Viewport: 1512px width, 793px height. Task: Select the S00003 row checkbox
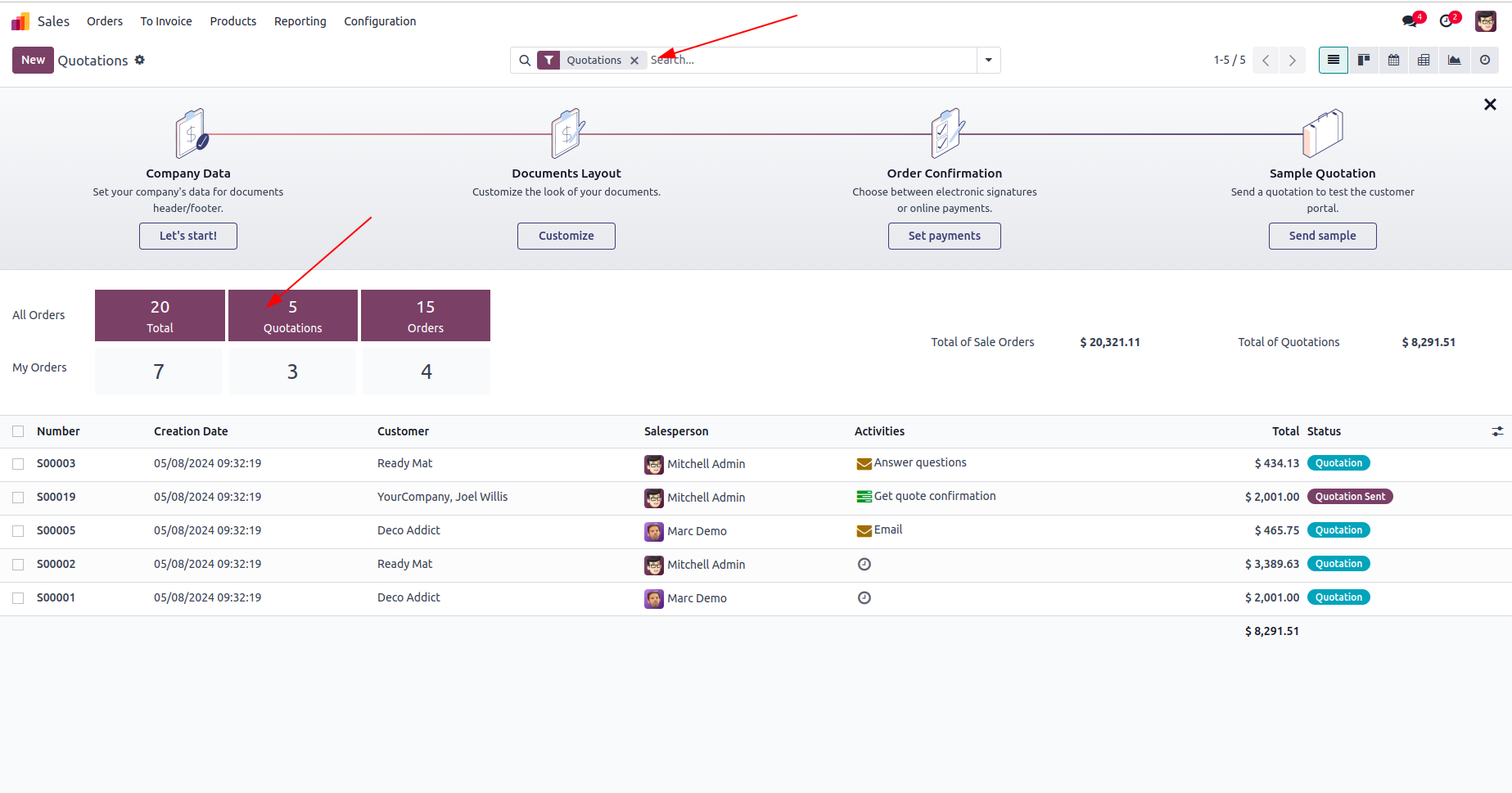[x=18, y=464]
